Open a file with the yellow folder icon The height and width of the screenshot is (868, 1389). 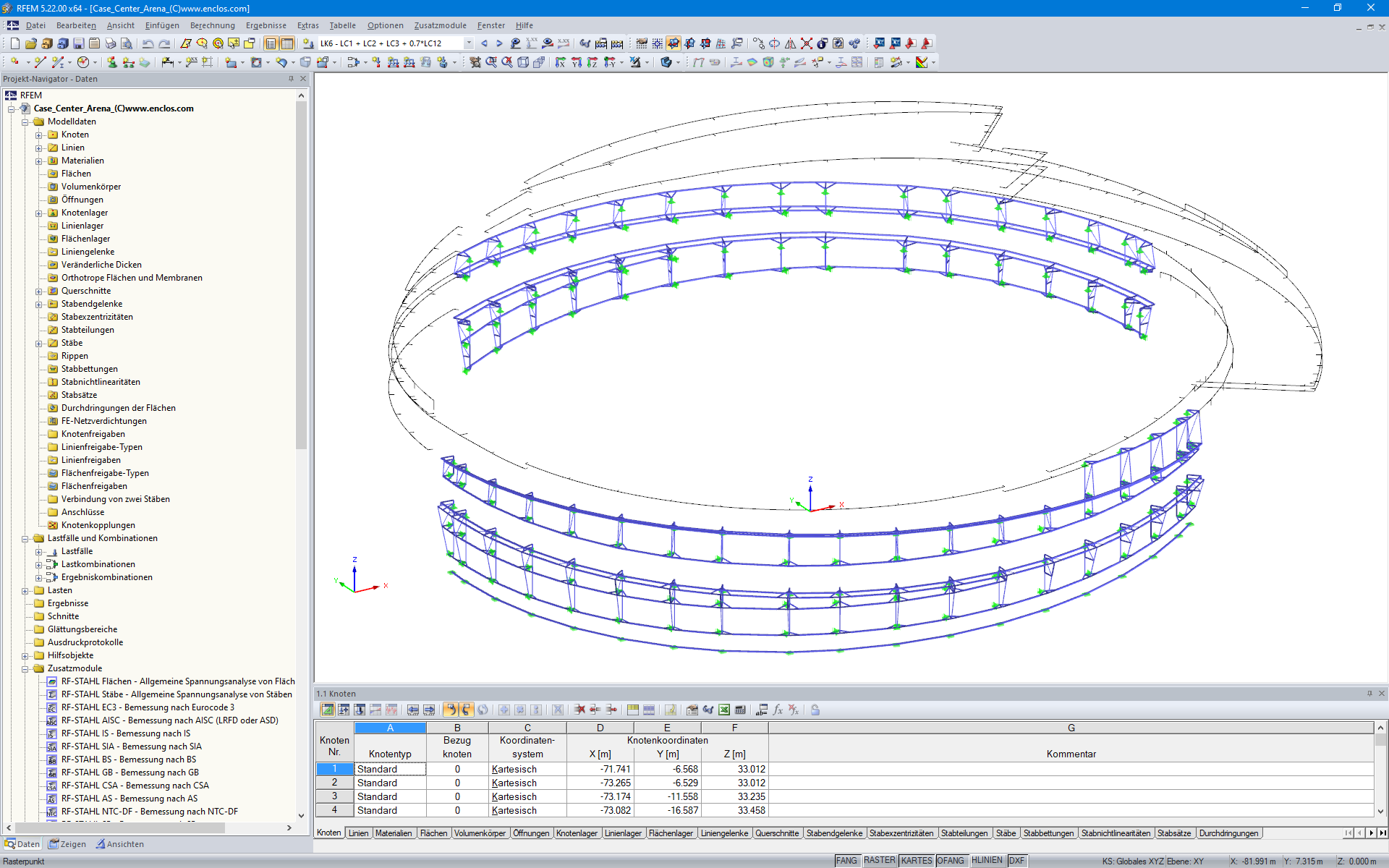tap(31, 43)
